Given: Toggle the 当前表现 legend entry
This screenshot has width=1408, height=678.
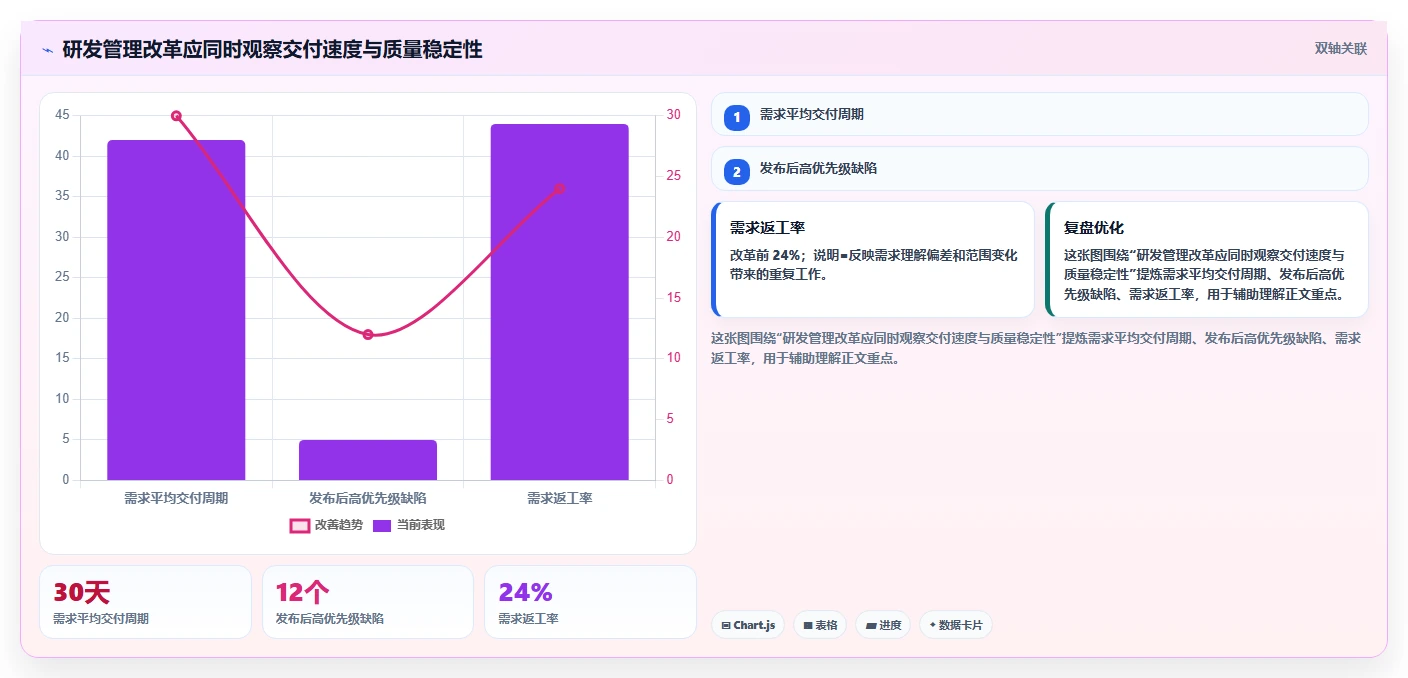Looking at the screenshot, I should (x=409, y=525).
